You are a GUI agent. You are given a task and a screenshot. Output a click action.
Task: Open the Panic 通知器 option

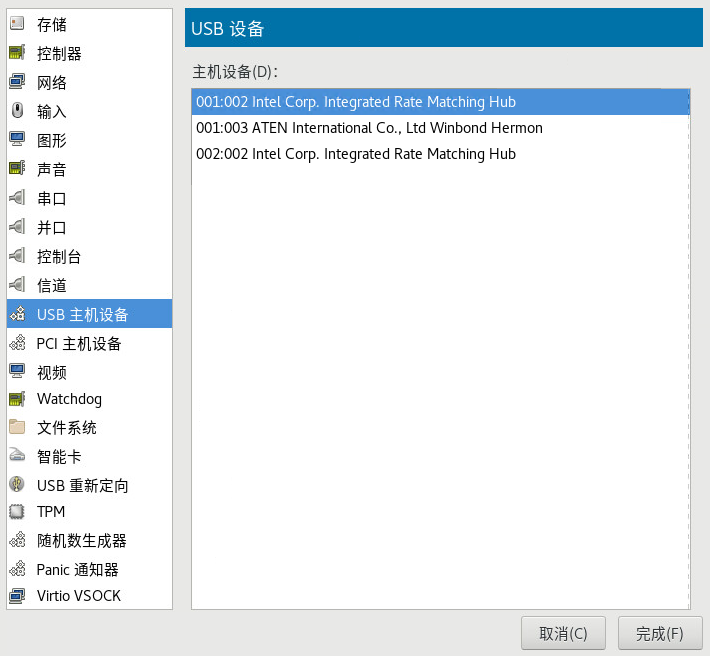[90, 570]
